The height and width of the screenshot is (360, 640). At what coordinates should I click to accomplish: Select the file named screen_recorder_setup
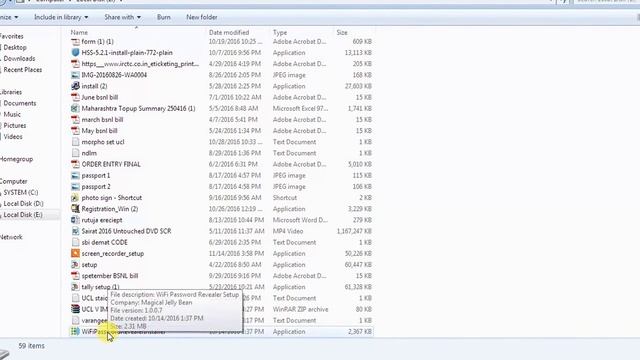coord(113,253)
